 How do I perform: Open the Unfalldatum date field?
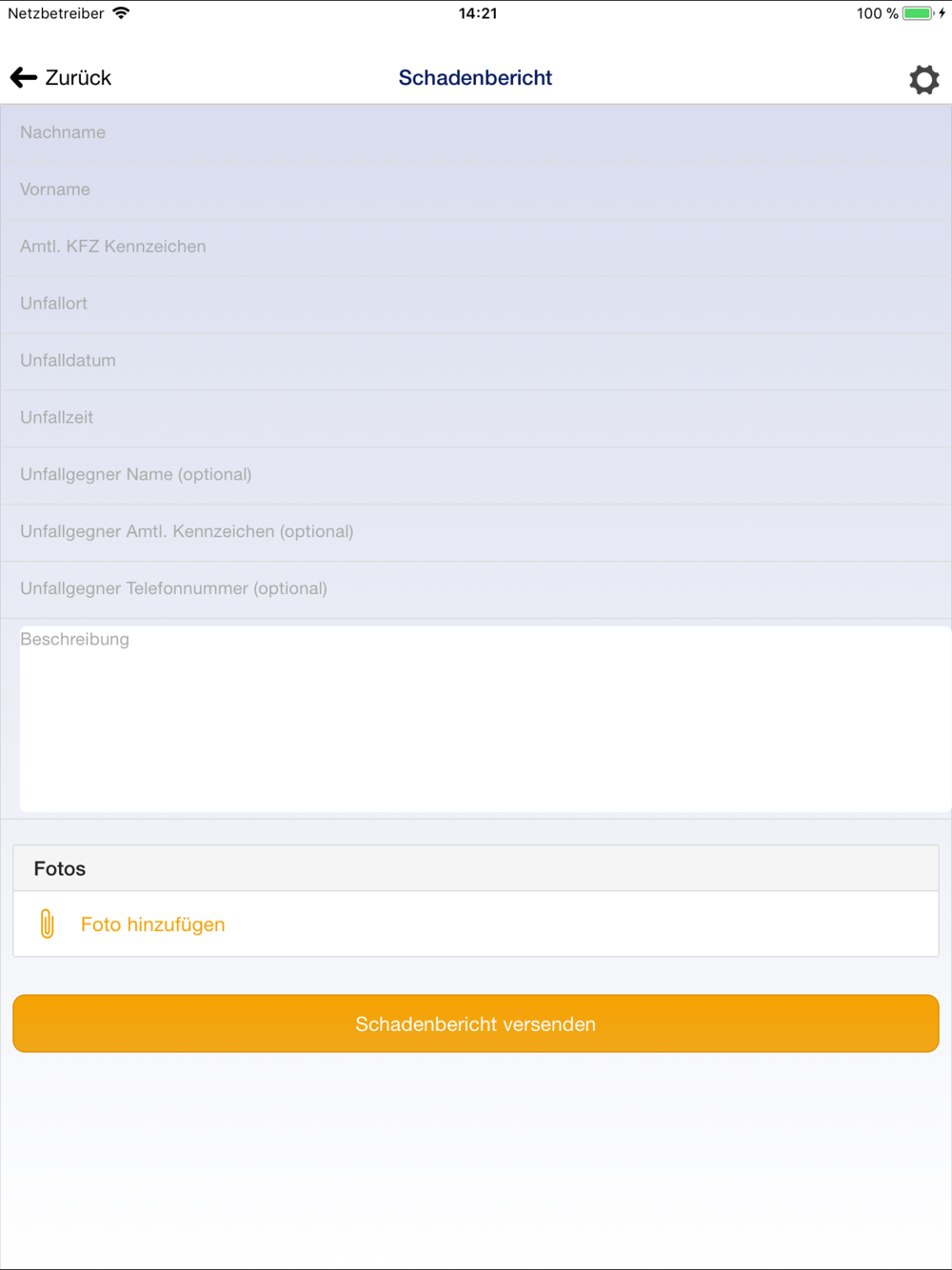click(476, 361)
